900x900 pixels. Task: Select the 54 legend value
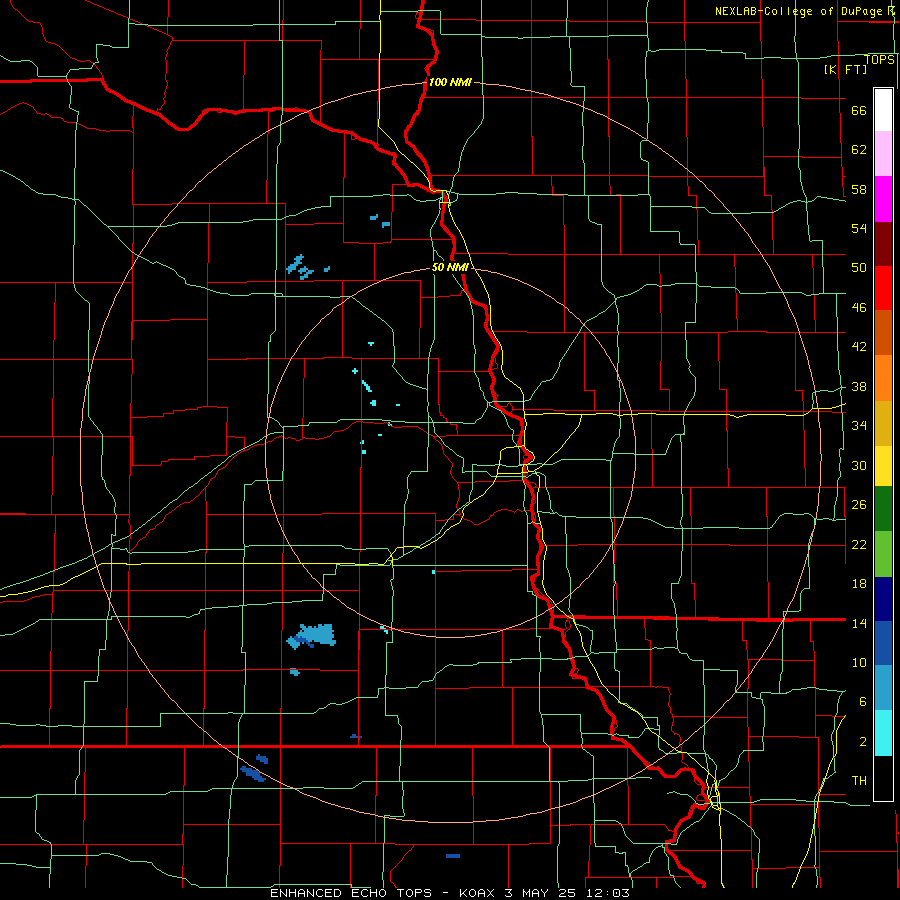point(859,228)
